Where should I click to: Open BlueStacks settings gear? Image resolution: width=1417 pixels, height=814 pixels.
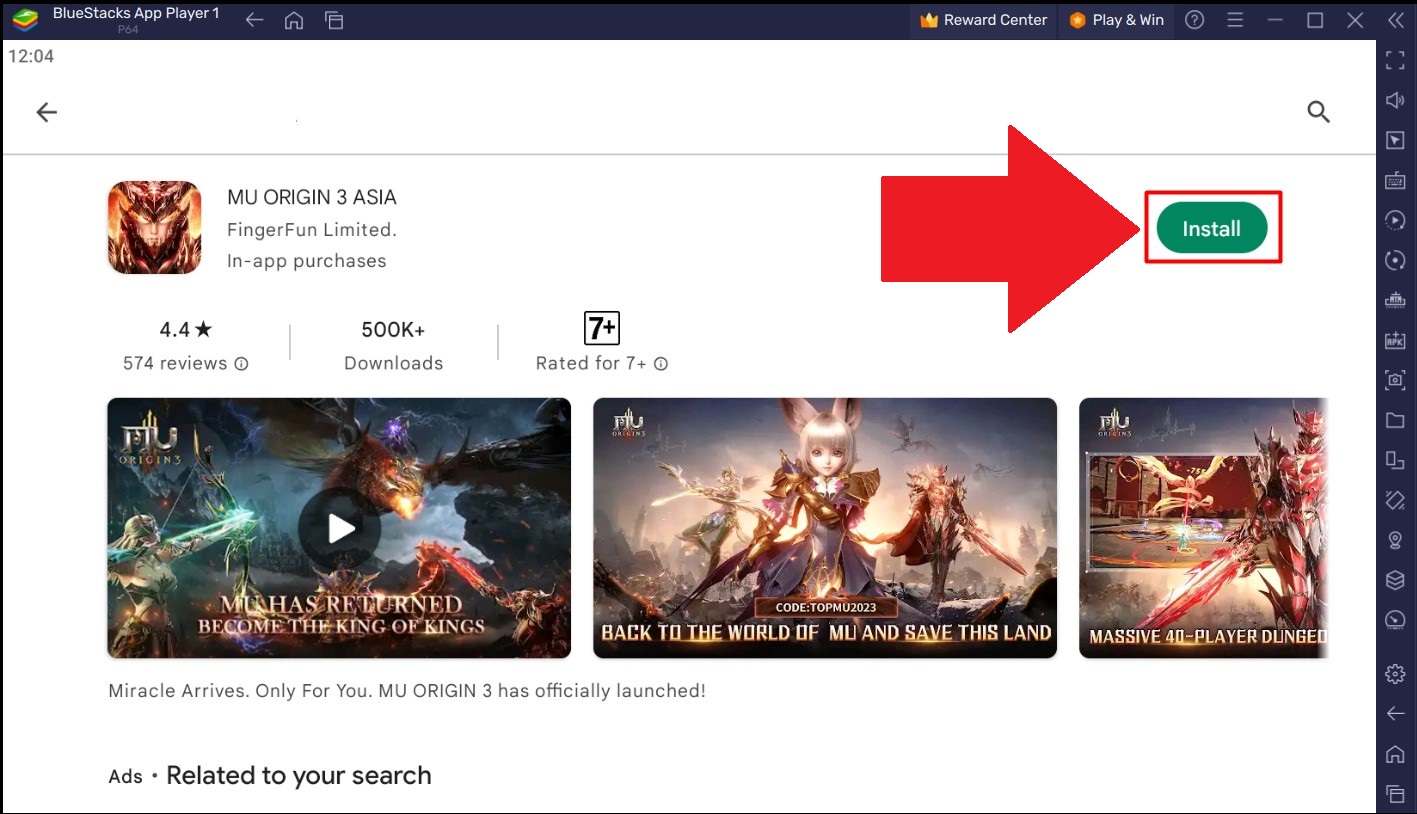[x=1395, y=674]
